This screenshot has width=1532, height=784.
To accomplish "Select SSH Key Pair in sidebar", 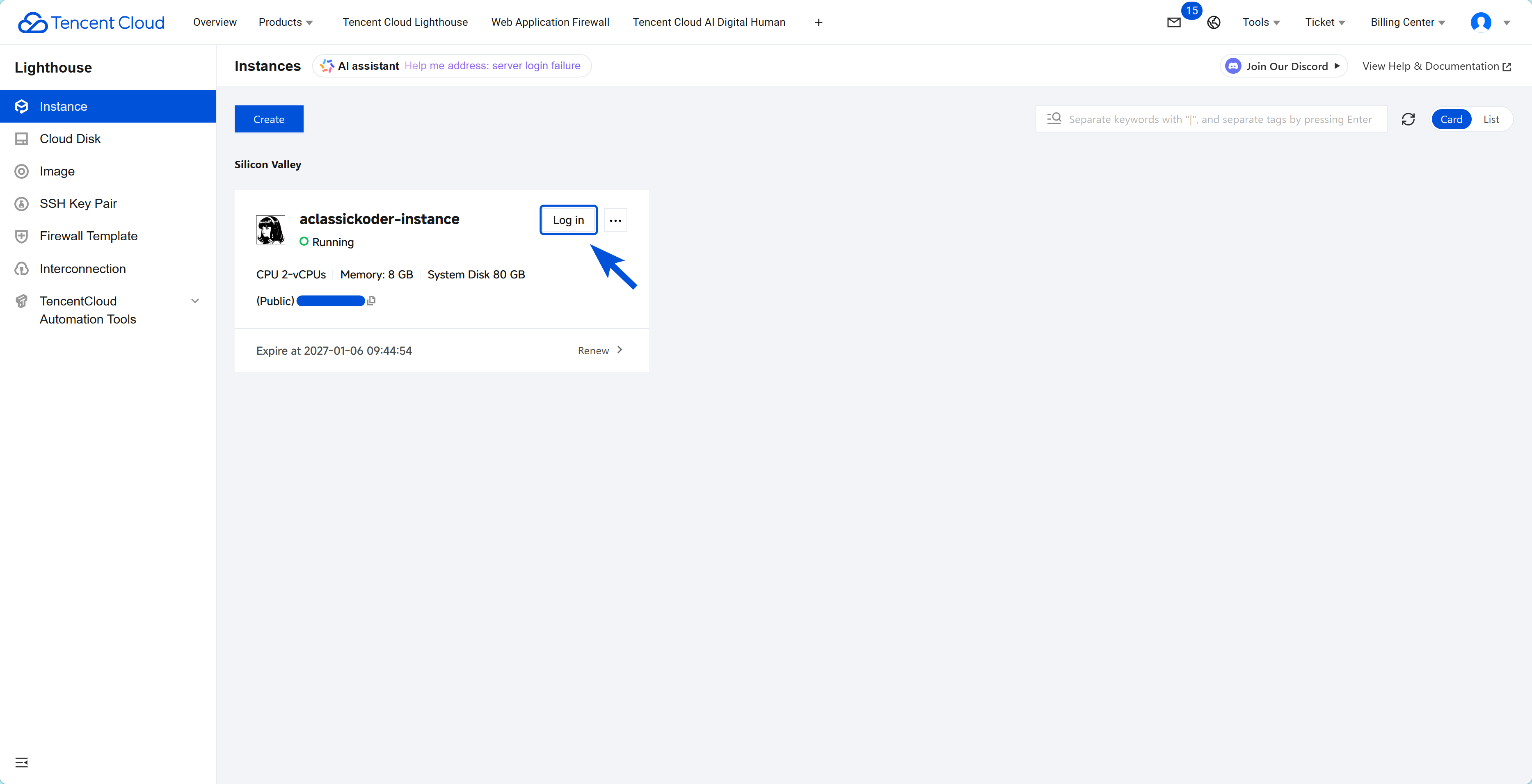I will click(x=107, y=204).
